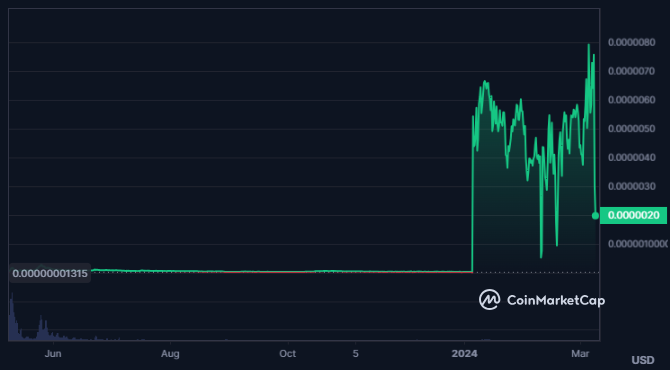Click the 0.0000050 y-axis label
The height and width of the screenshot is (370, 670).
coord(631,129)
